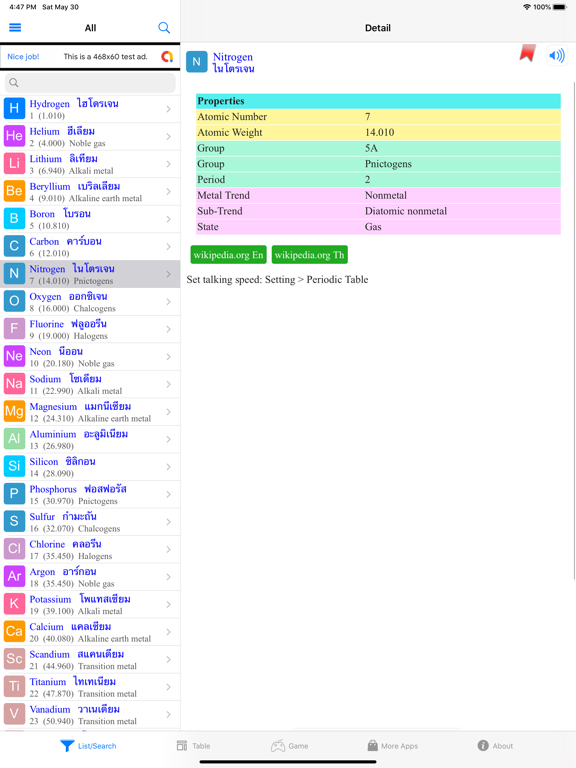576x768 pixels.
Task: Tap the Nitrogen N icon in Detail header
Action: (196, 62)
